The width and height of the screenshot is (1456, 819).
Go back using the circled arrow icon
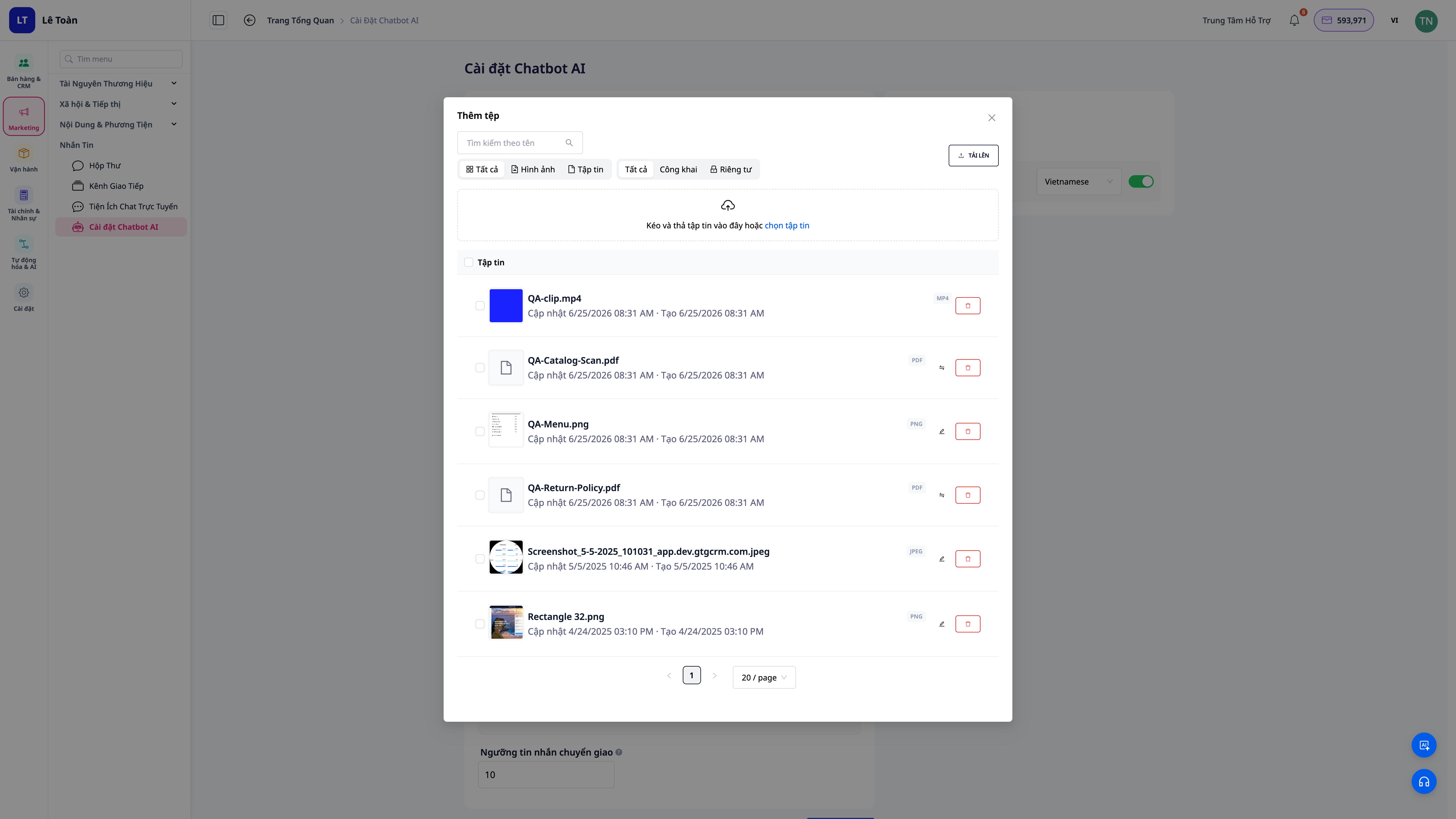point(249,20)
